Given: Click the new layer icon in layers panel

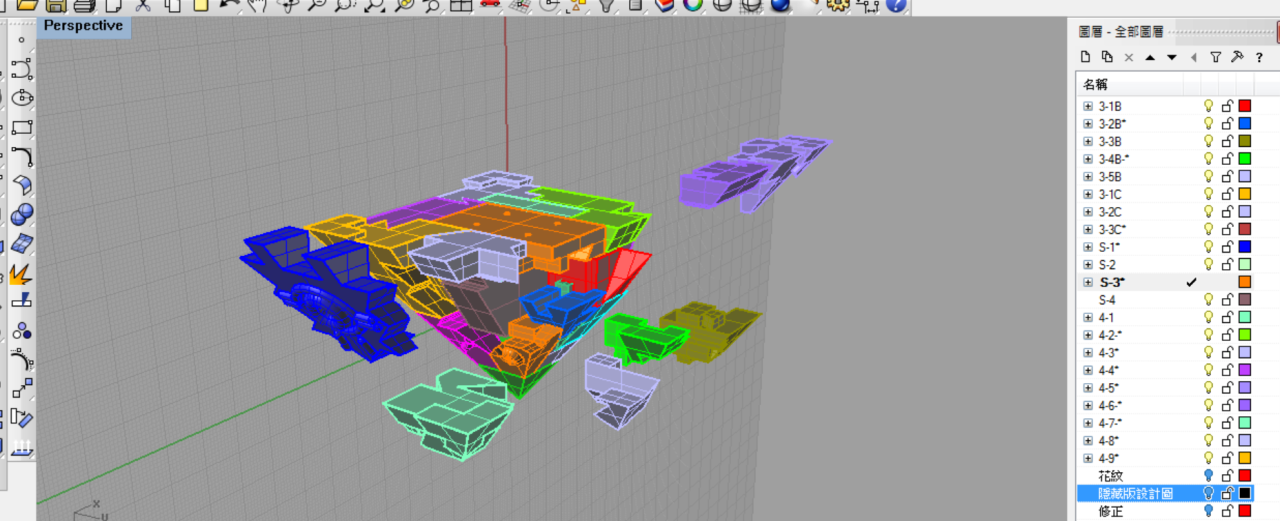Looking at the screenshot, I should point(1086,58).
